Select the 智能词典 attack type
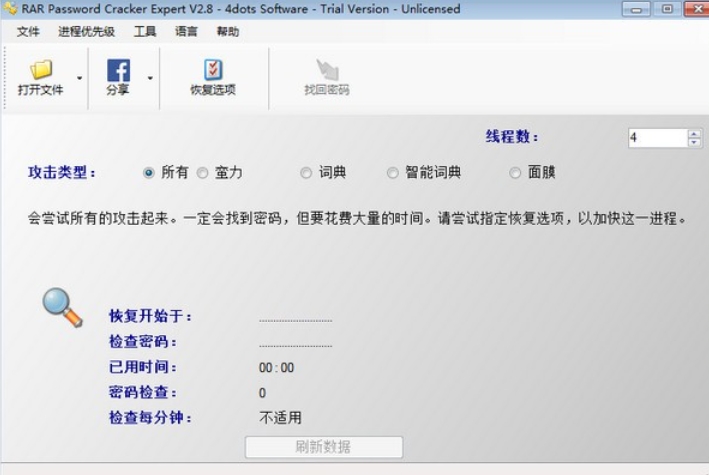 coord(392,173)
